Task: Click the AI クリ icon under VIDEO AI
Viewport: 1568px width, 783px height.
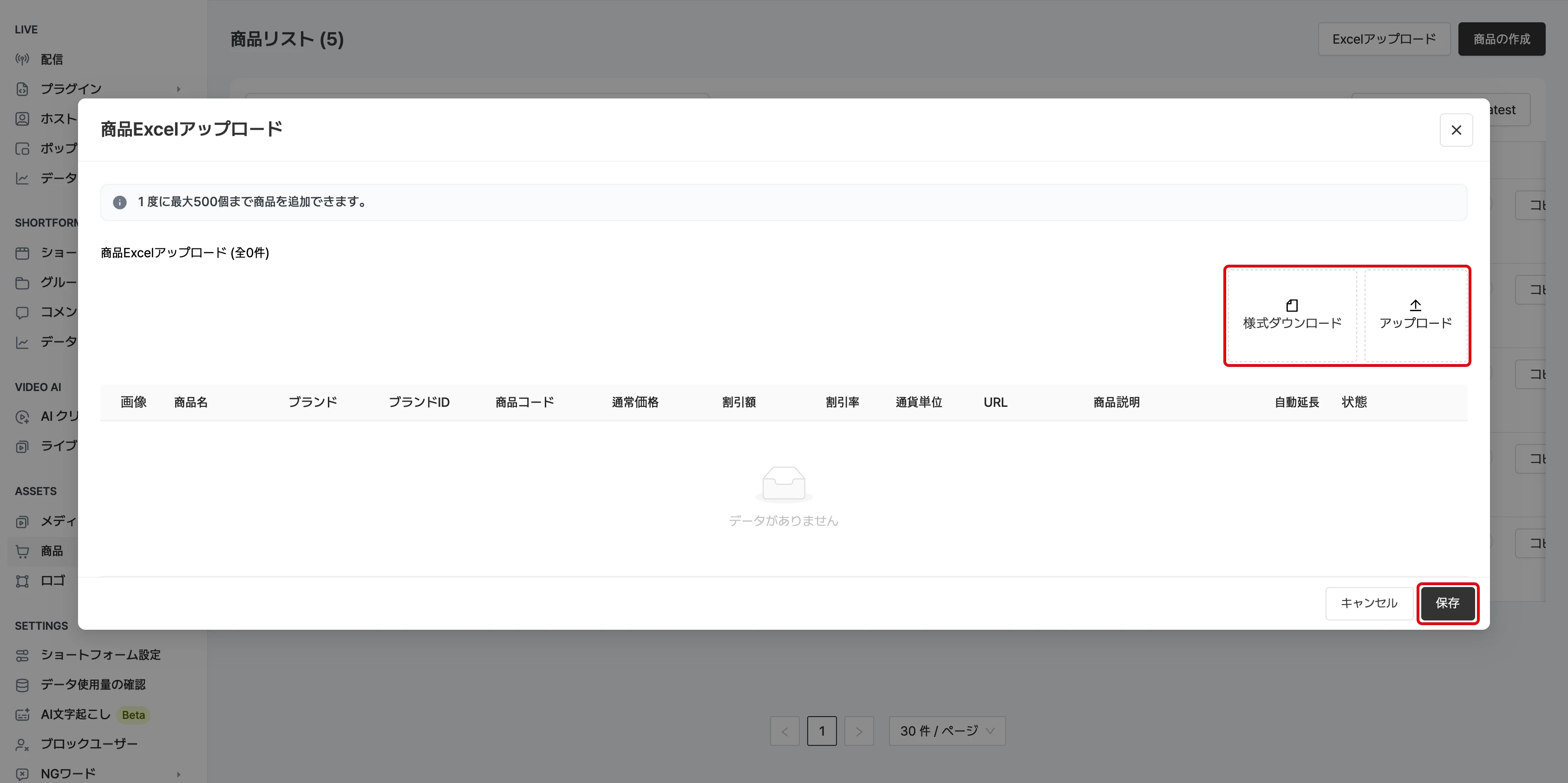Action: click(x=22, y=417)
